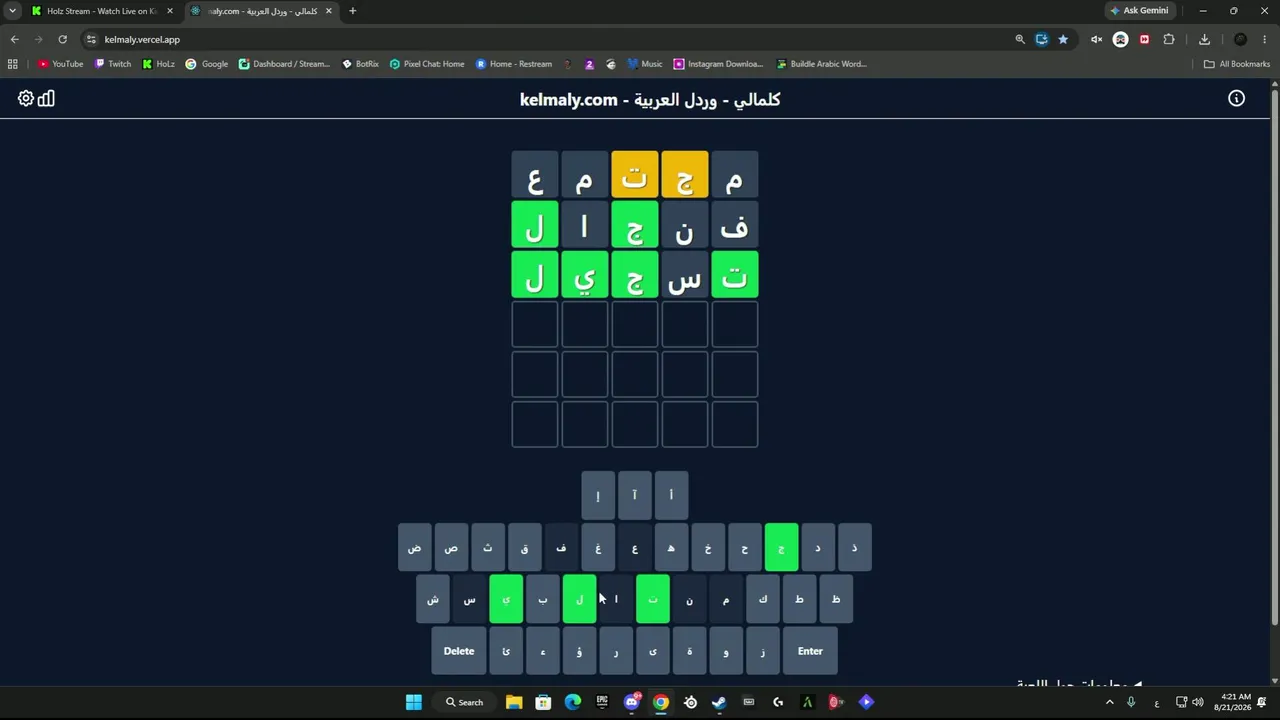The width and height of the screenshot is (1280, 720).
Task: Open the browser Downloads icon
Action: pos(1204,39)
